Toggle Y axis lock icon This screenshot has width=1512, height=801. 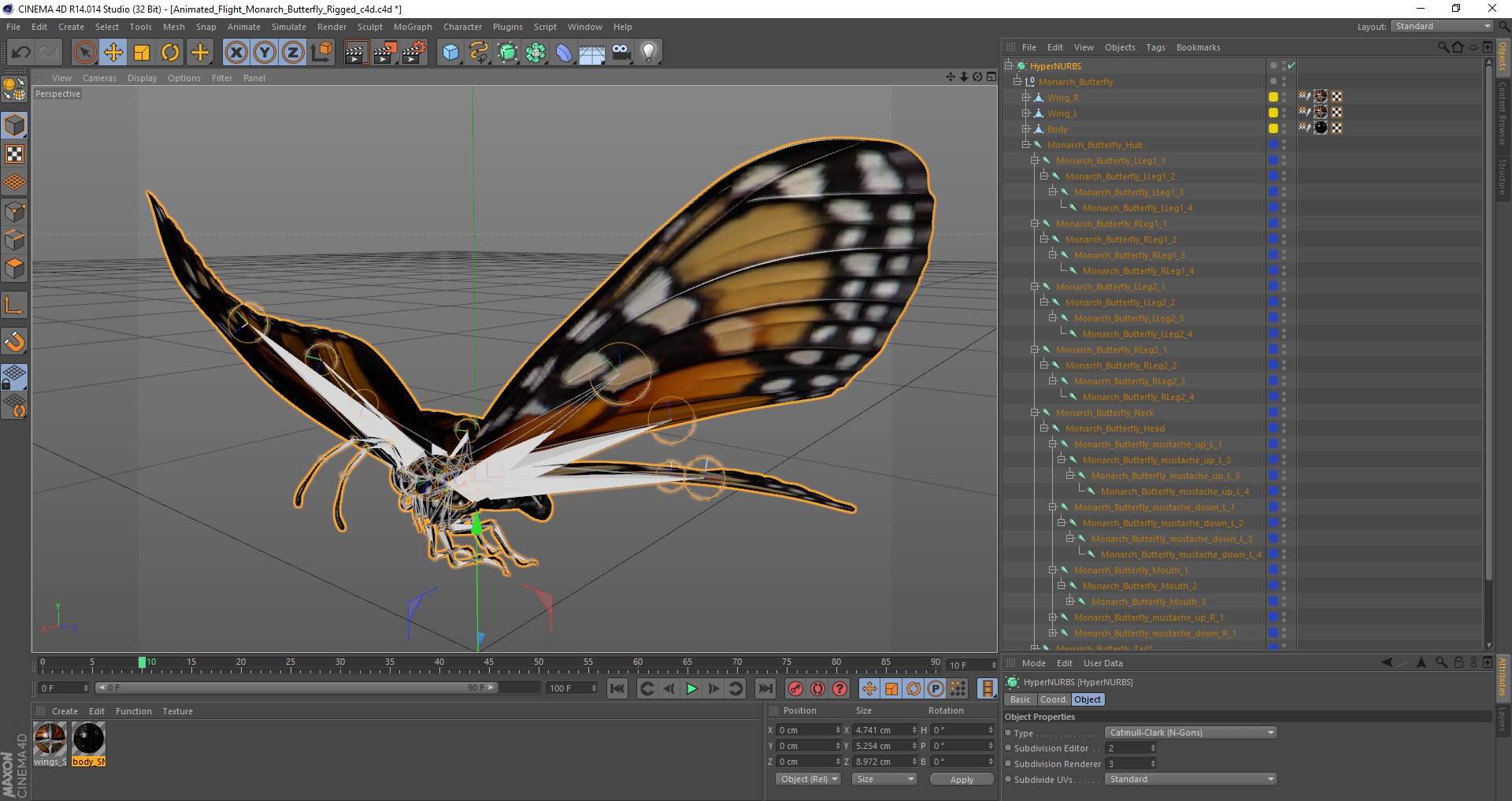coord(265,53)
